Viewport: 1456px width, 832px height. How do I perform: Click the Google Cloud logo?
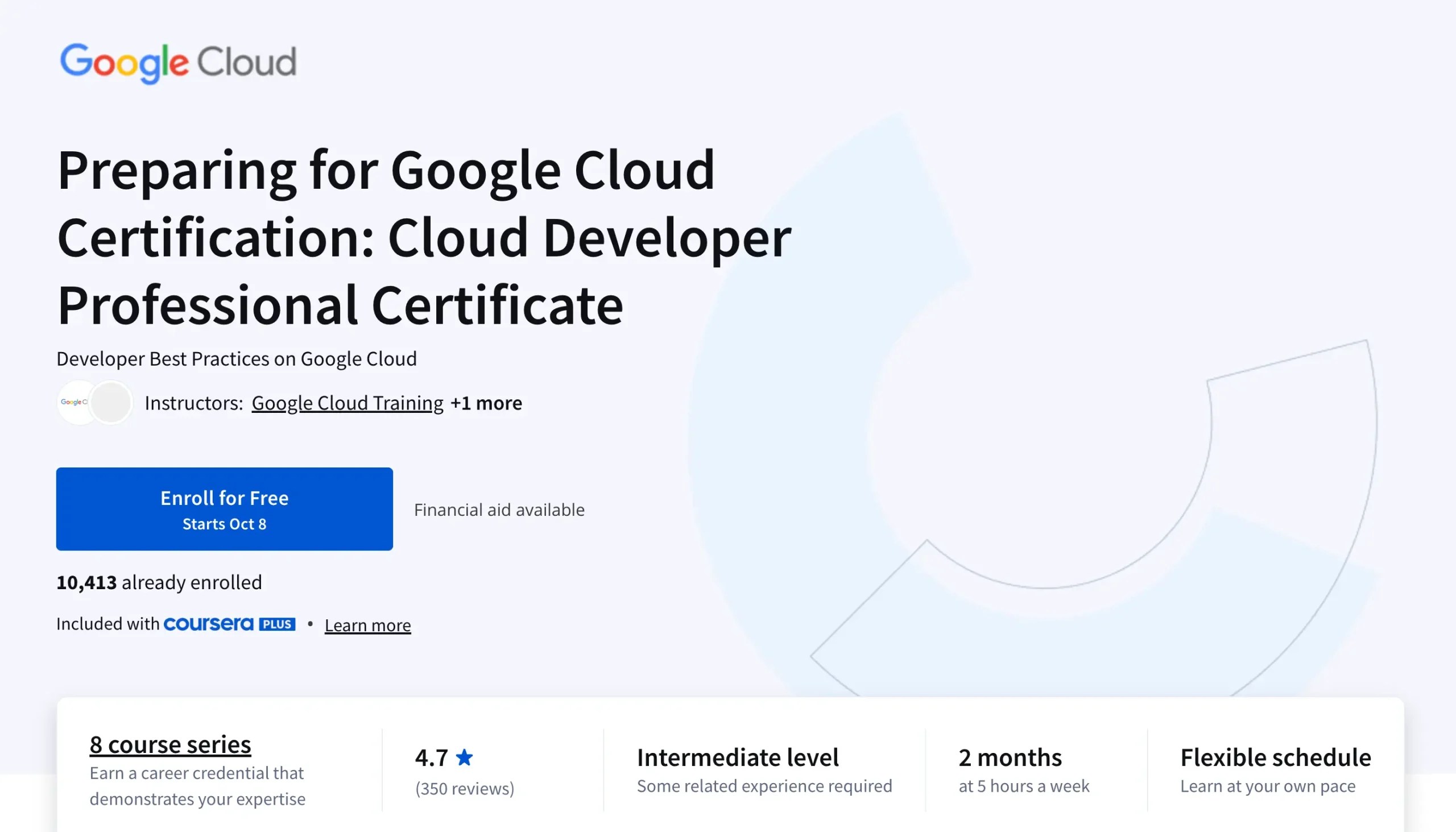(178, 63)
